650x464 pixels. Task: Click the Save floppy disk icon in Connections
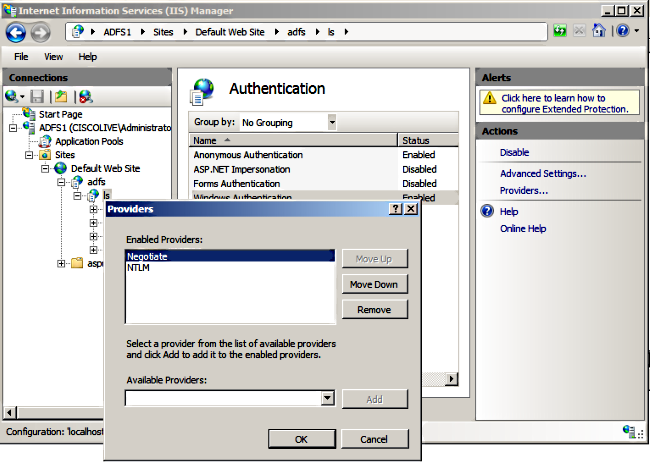(x=37, y=97)
